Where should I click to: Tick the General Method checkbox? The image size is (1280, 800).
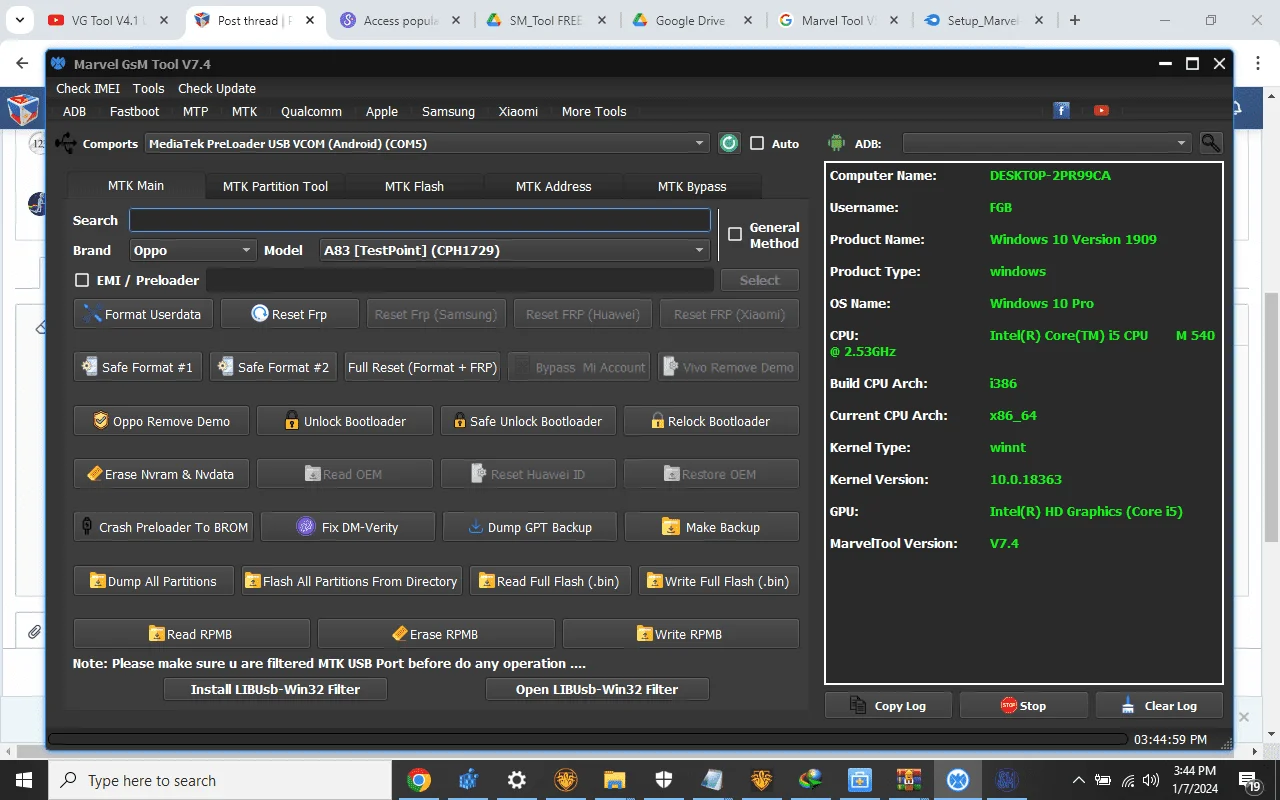(x=735, y=234)
